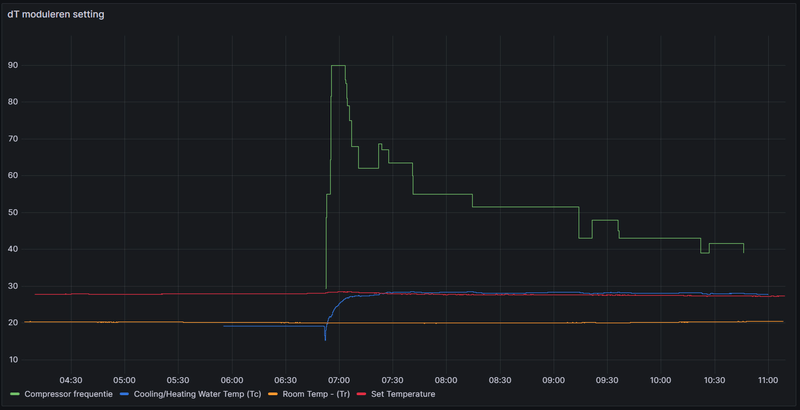Toggle Room Temp - (Tr) legend entry

(316, 394)
